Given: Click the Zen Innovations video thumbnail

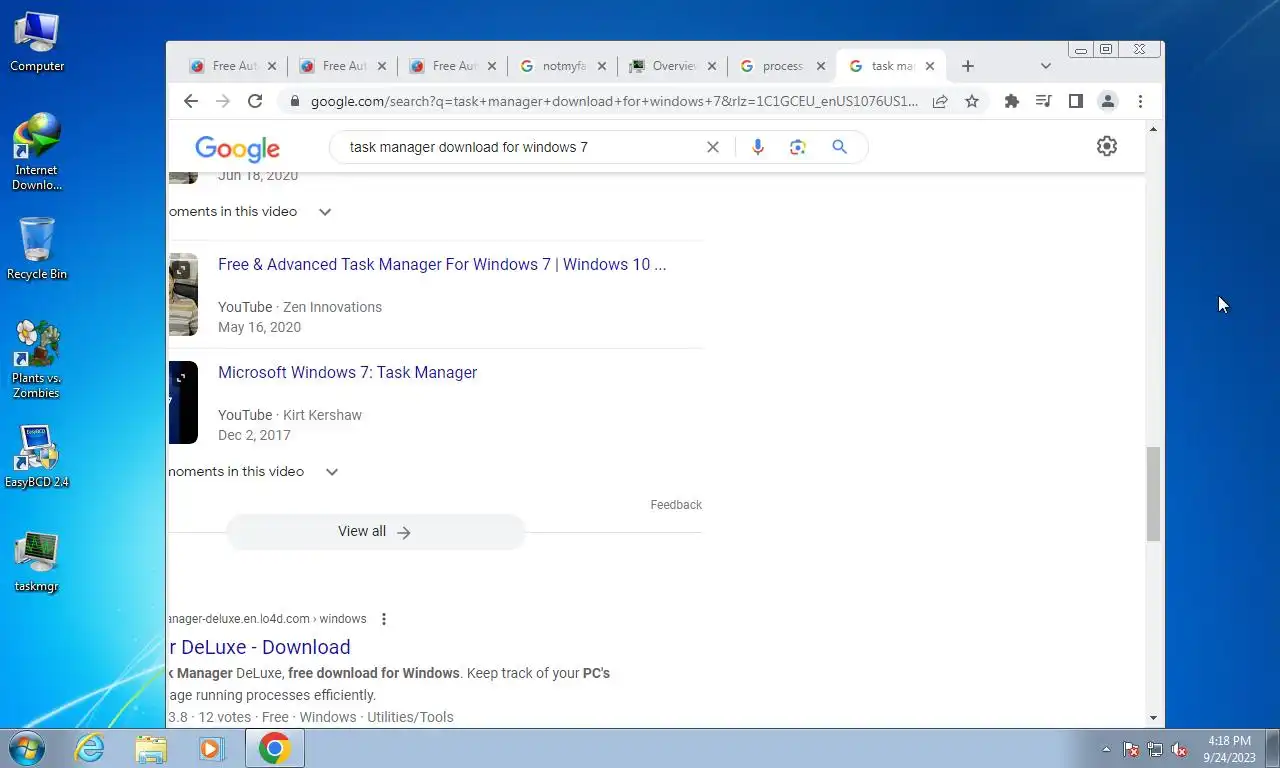Looking at the screenshot, I should (183, 294).
